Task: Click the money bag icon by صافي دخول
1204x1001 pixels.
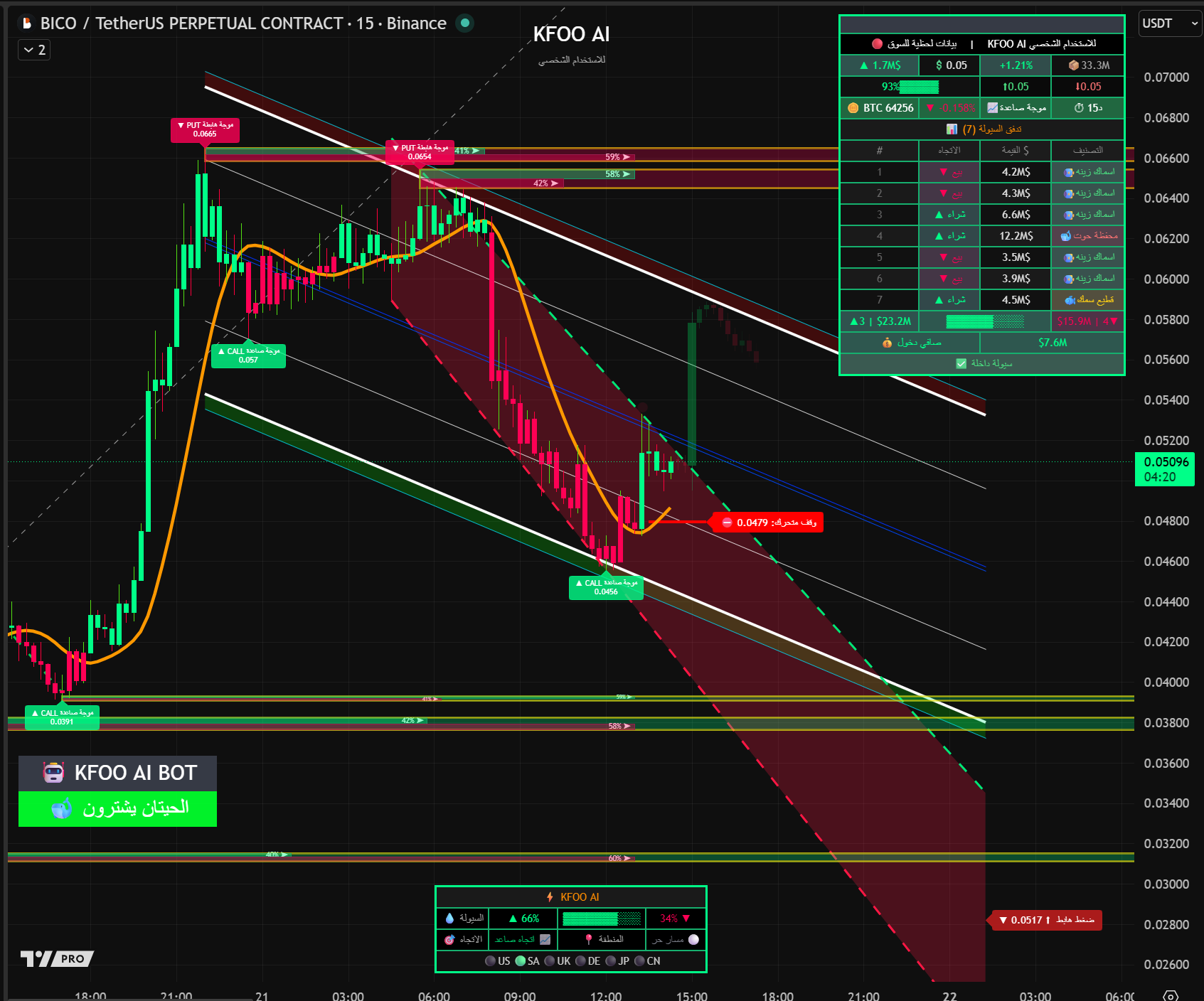Action: [x=887, y=343]
